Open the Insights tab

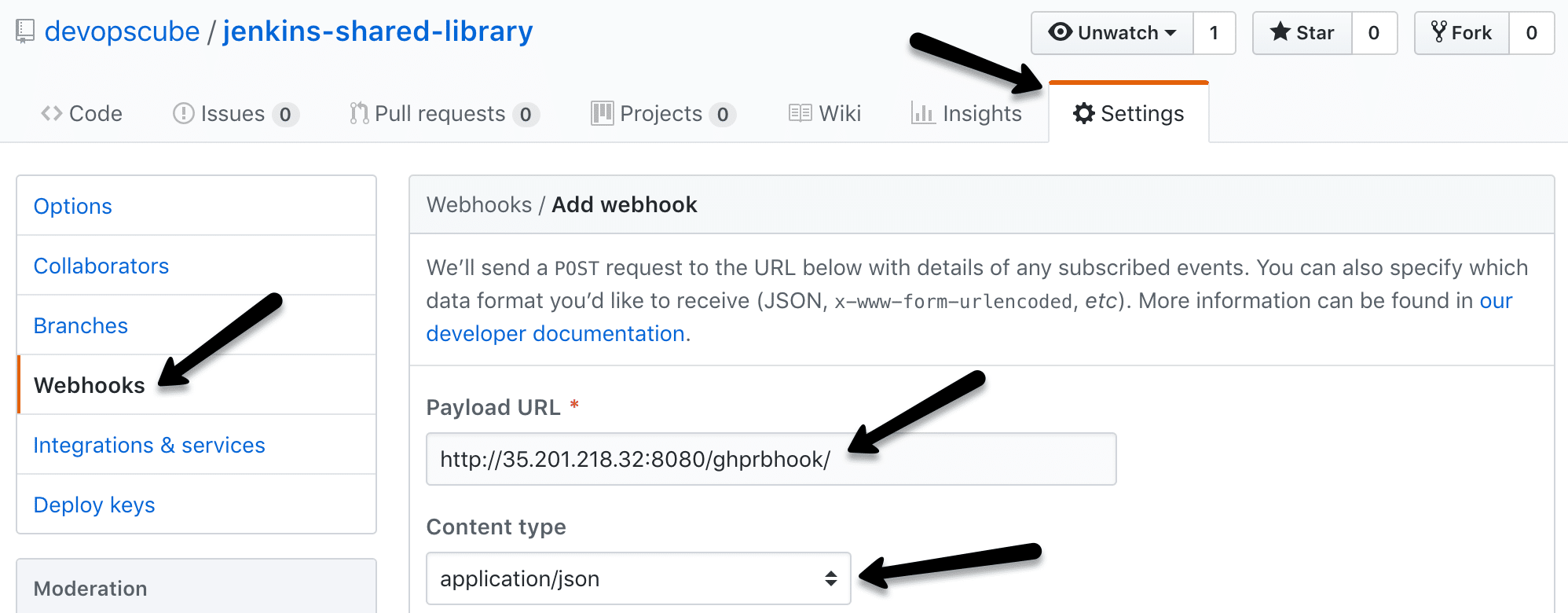pos(967,114)
